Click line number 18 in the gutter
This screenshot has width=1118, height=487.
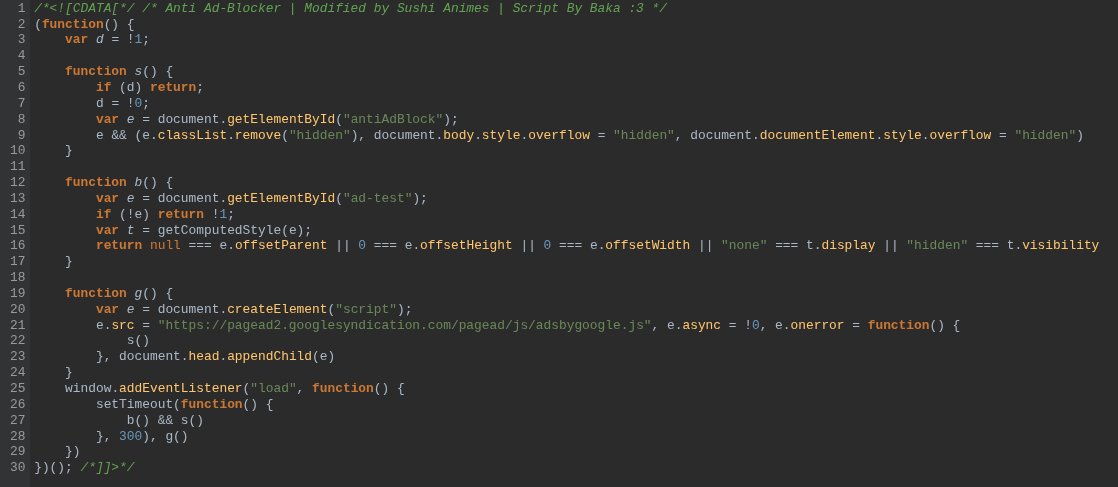point(18,277)
